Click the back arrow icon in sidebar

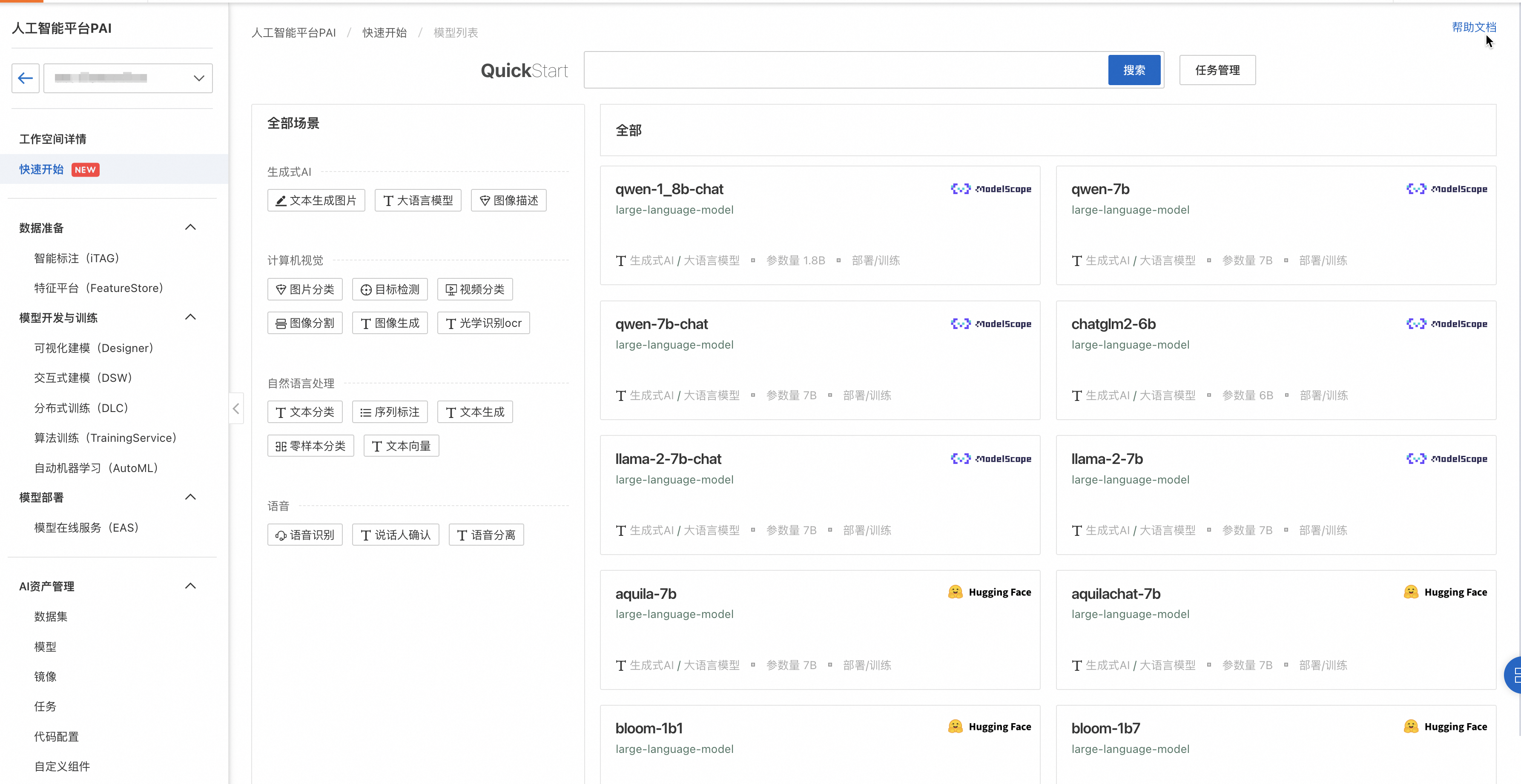[26, 78]
